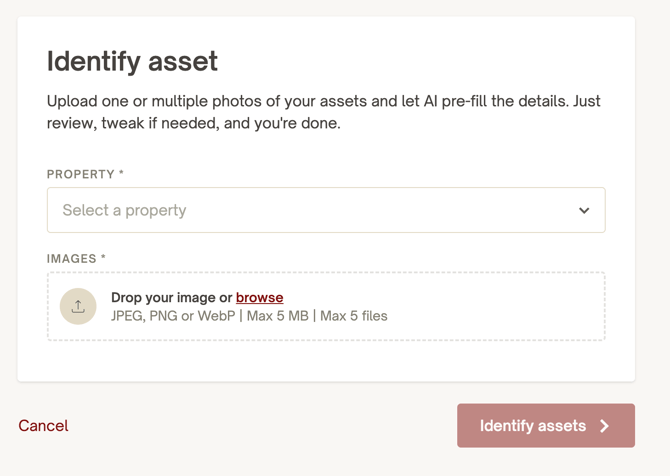Click the circular upload arrow icon
The width and height of the screenshot is (670, 476).
point(78,306)
